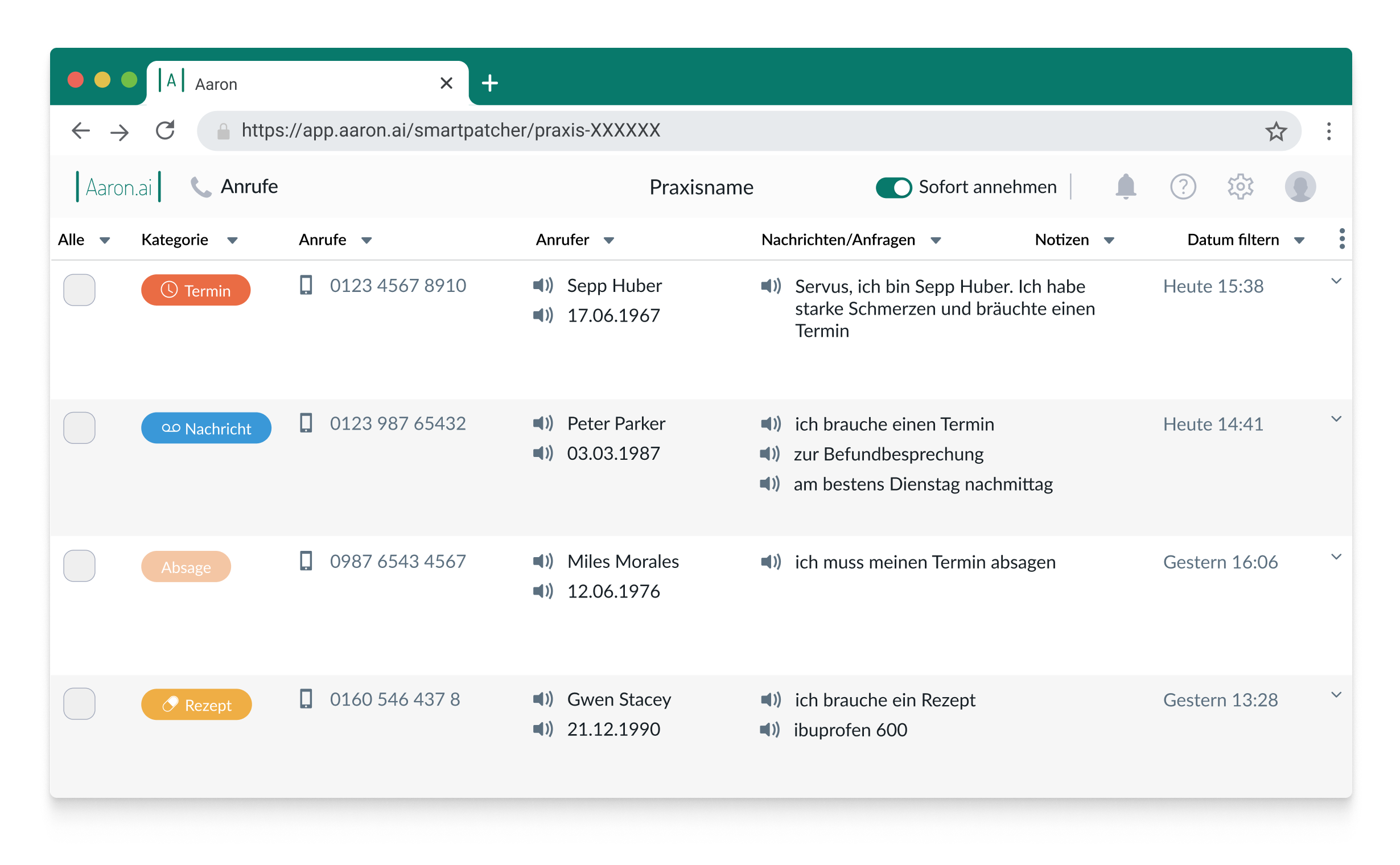This screenshot has width=1400, height=865.
Task: Play 'ibuprofen 600' audio snippet
Action: click(769, 730)
